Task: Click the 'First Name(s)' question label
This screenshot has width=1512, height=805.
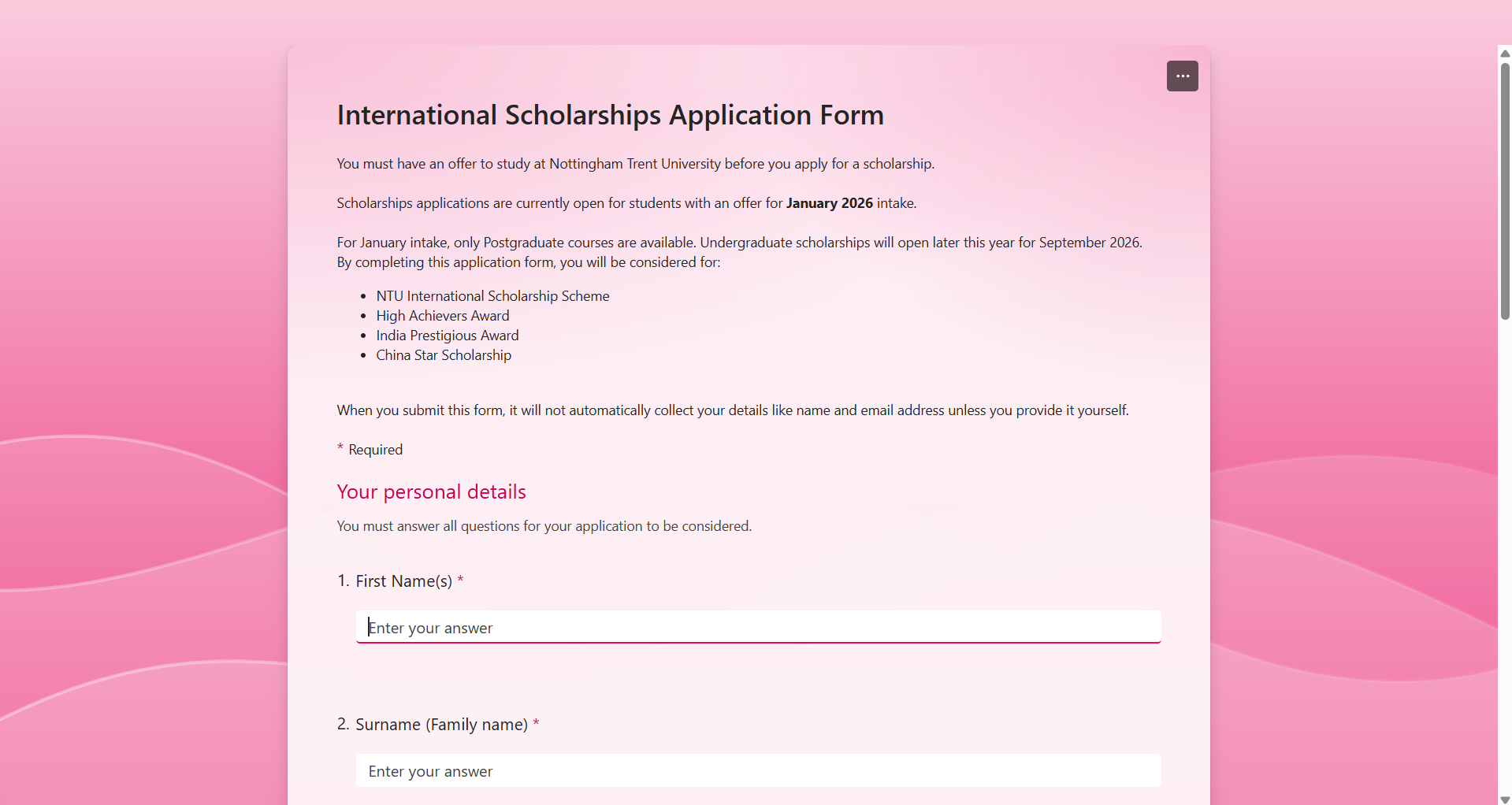Action: (x=403, y=581)
